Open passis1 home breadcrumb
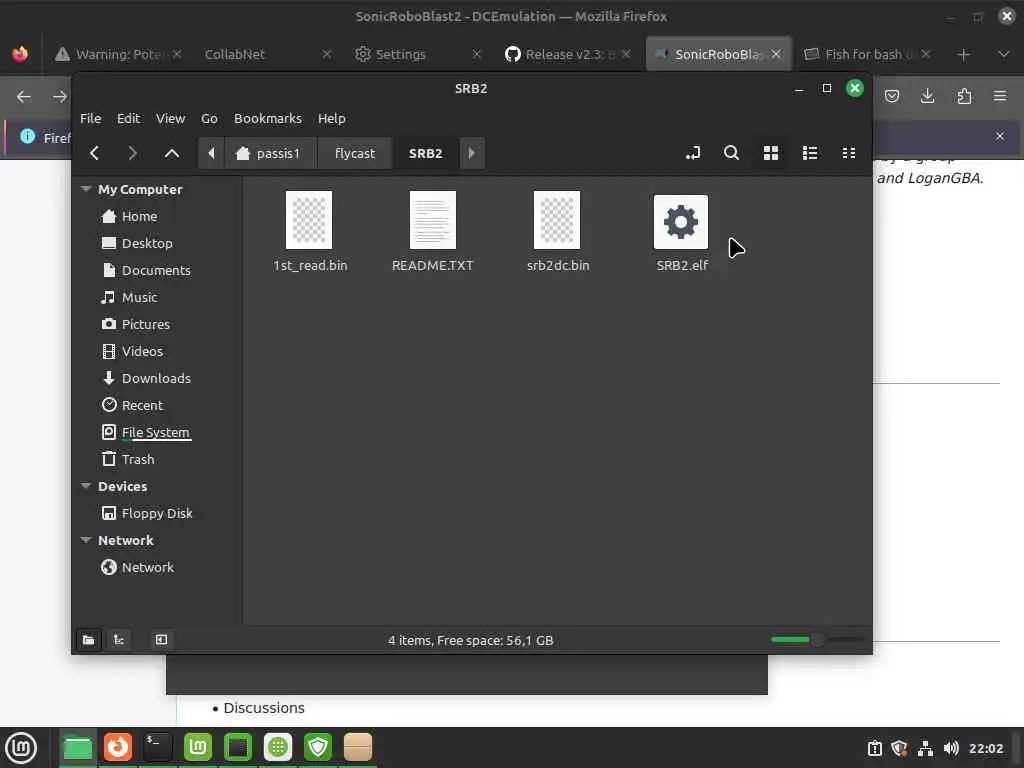1024x768 pixels. (270, 153)
